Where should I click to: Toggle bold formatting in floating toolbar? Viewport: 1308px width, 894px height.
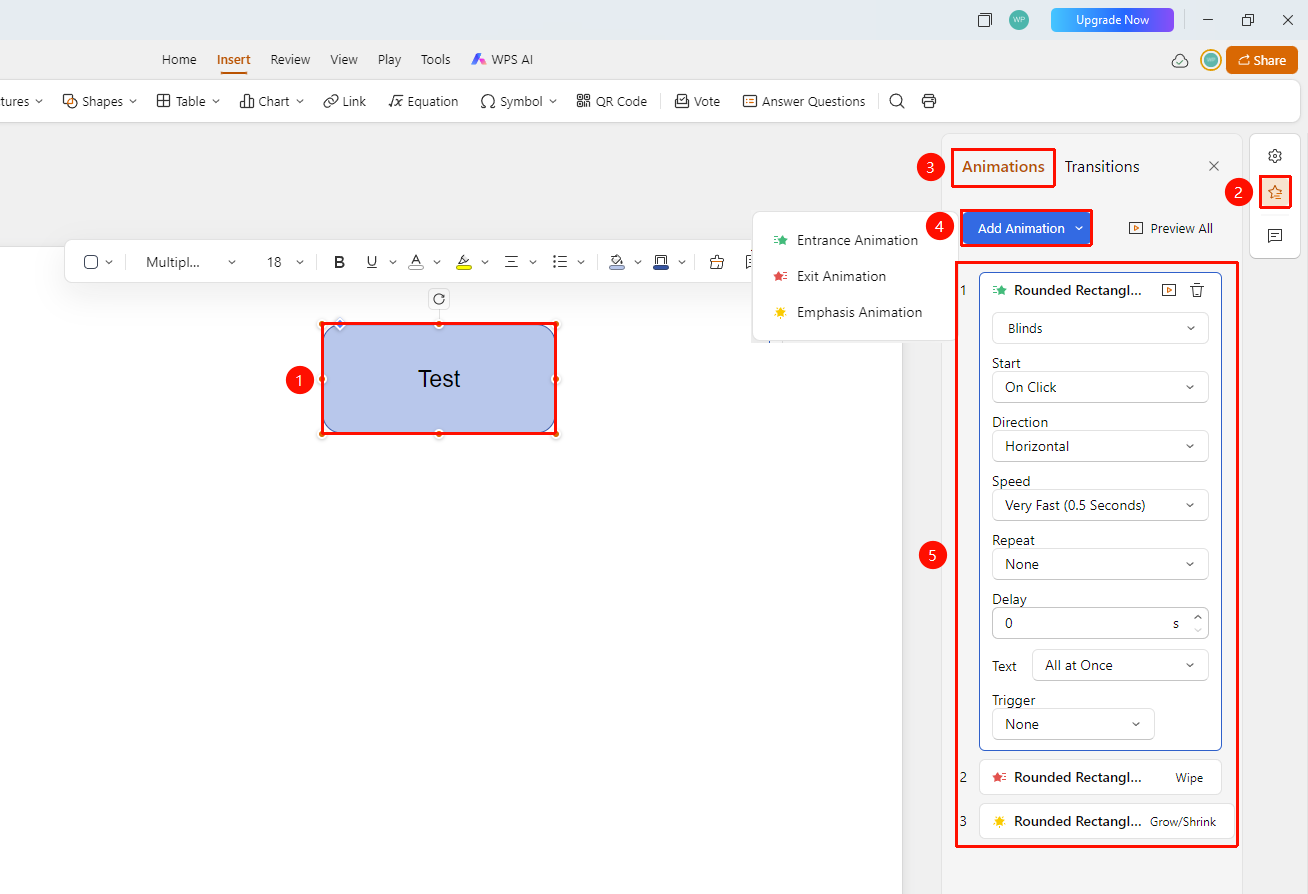tap(339, 262)
